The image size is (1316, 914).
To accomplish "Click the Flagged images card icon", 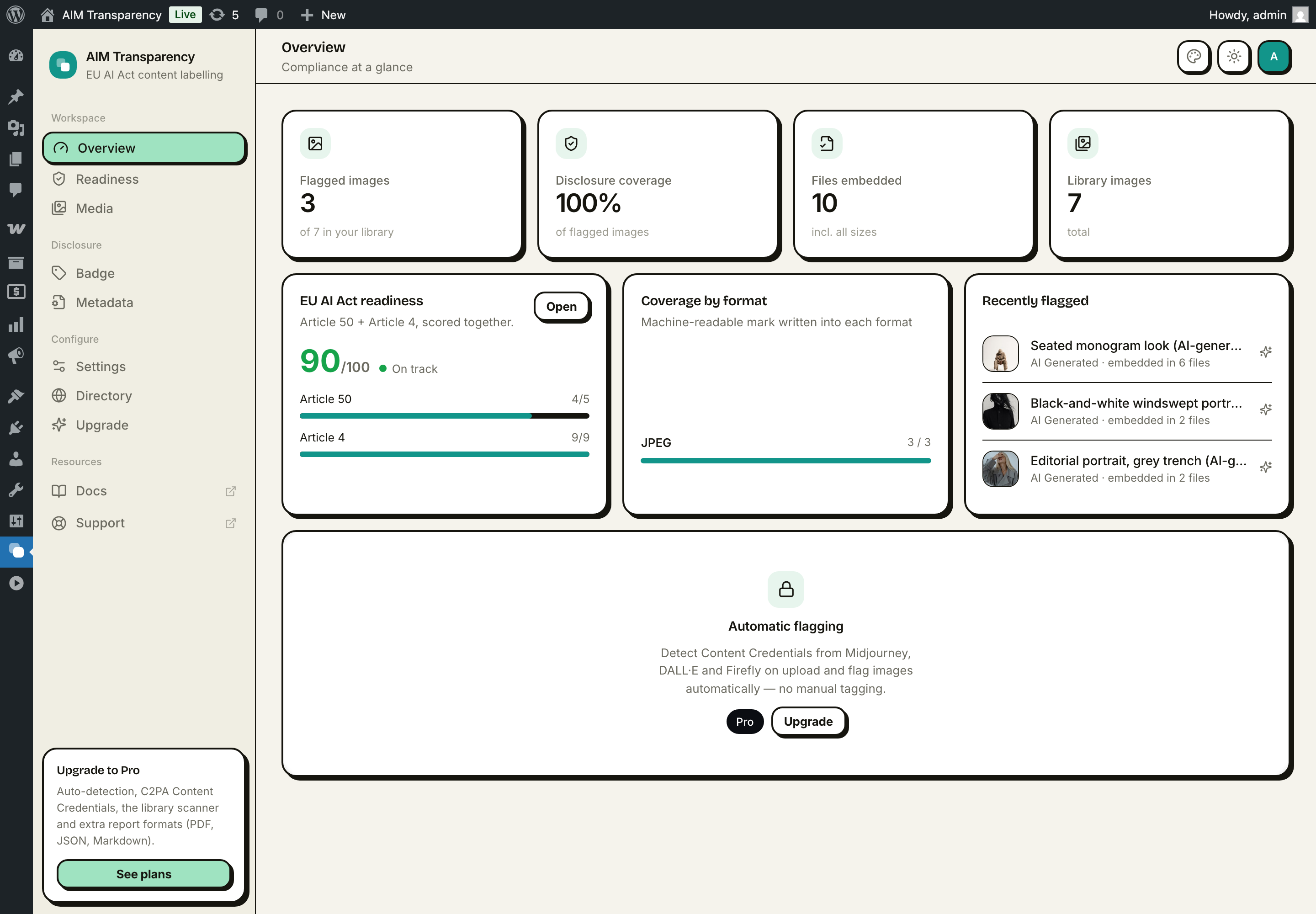I will (315, 143).
